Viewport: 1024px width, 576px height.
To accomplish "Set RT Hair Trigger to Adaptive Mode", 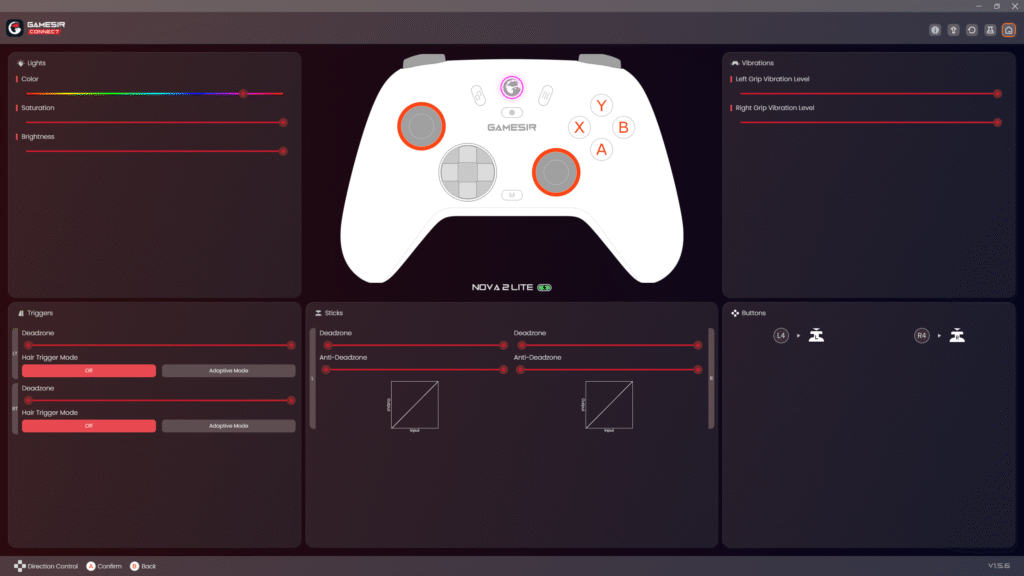I will (229, 426).
